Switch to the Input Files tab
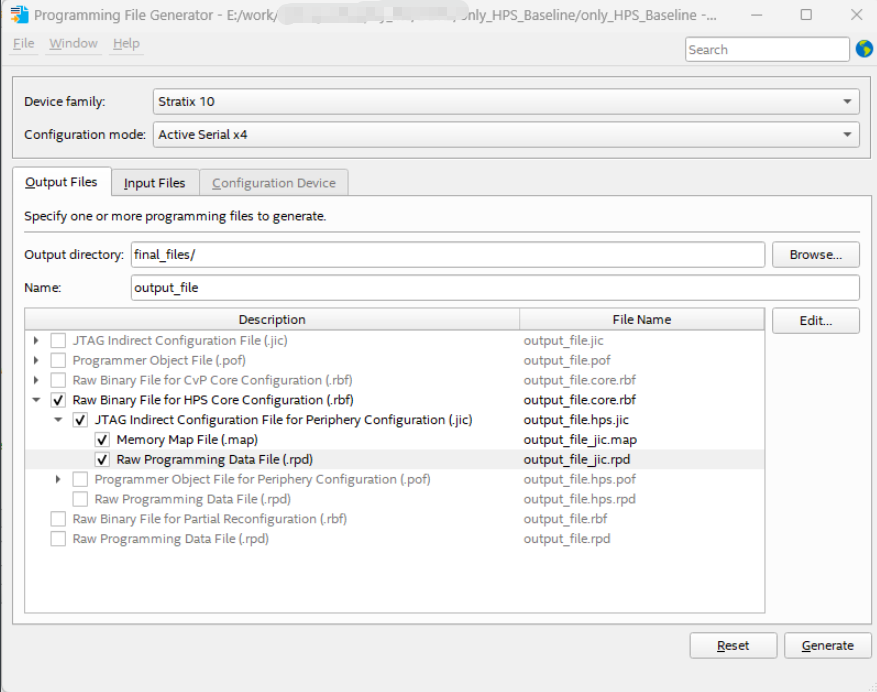 155,183
